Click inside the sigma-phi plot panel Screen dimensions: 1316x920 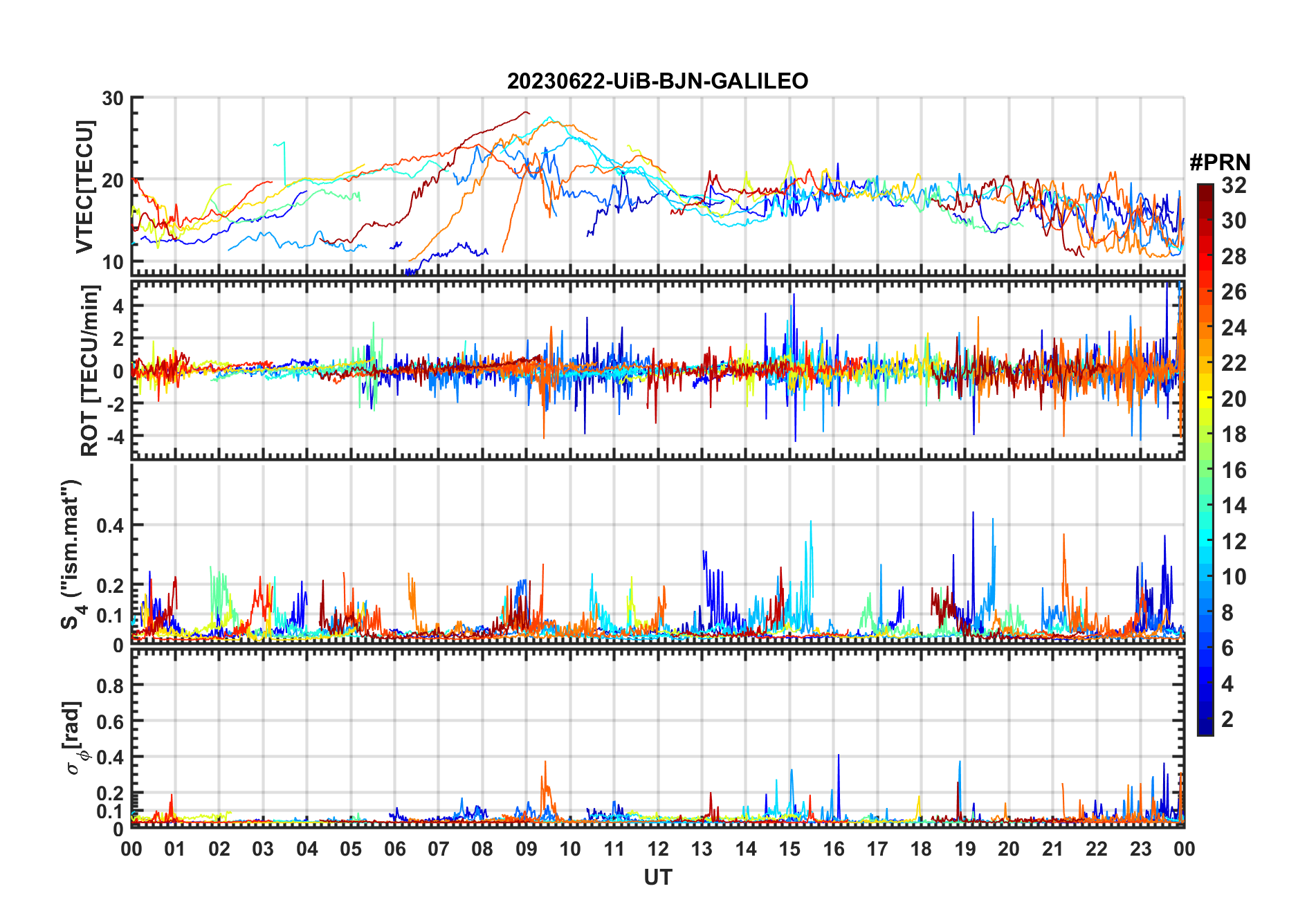(658, 737)
